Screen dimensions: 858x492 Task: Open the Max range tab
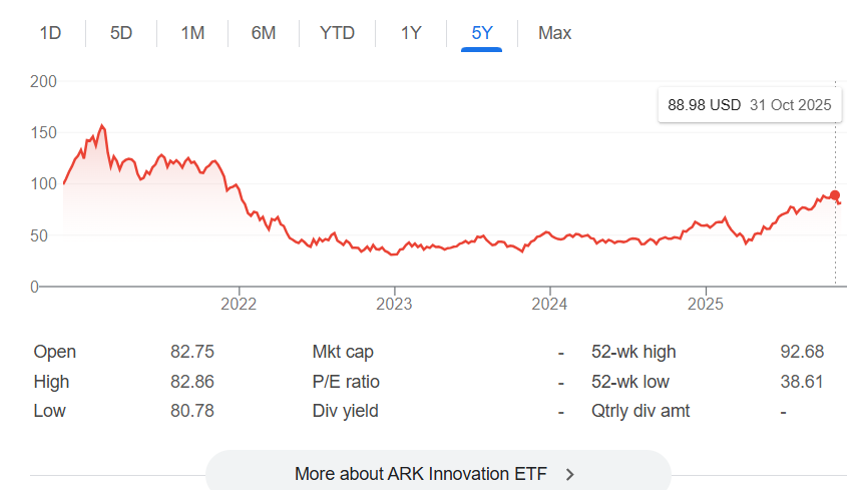click(x=554, y=33)
